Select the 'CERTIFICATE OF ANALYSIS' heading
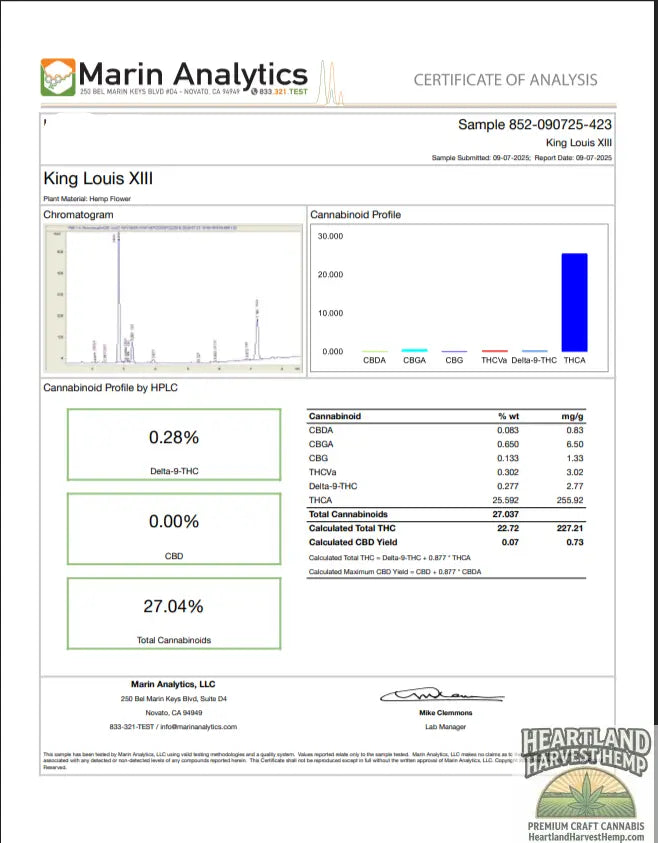Screen dimensions: 658x843 coord(505,80)
